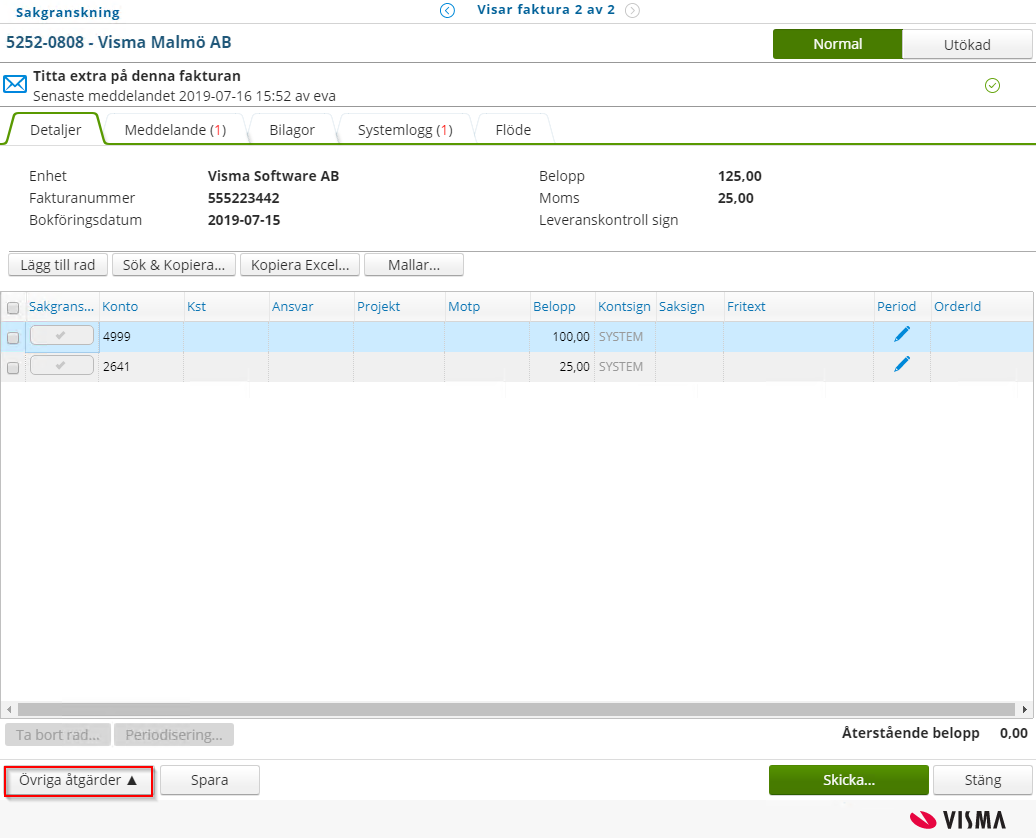
Task: Open the Övriga åtgärder actions menu
Action: click(78, 781)
